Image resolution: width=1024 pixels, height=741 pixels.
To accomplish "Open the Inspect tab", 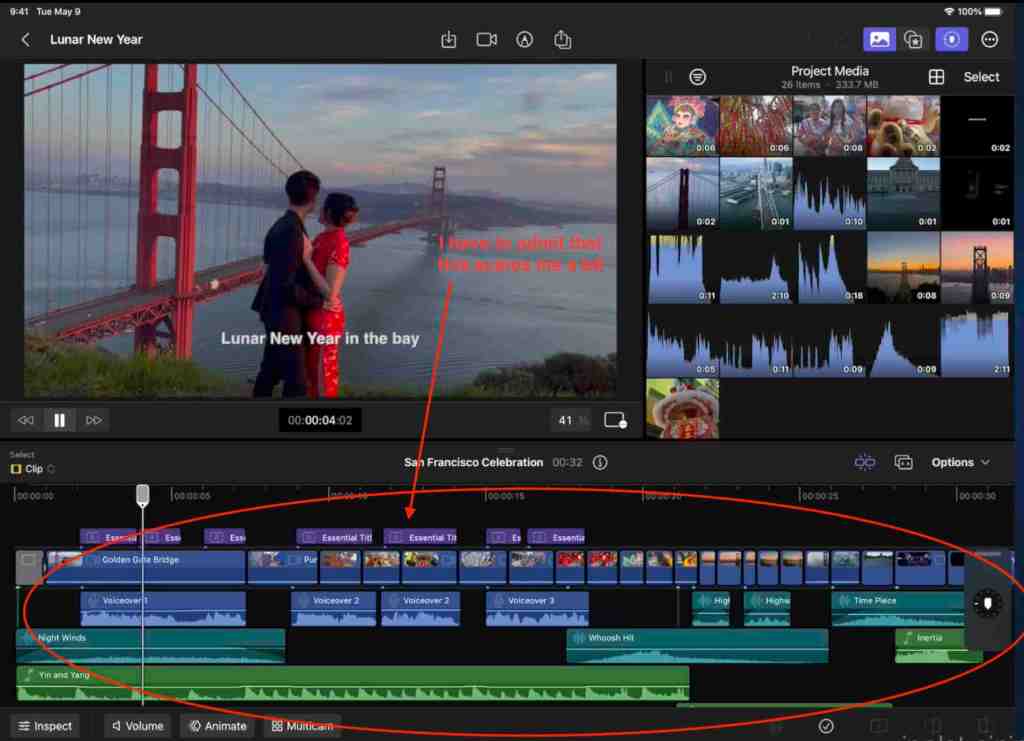I will pos(46,726).
